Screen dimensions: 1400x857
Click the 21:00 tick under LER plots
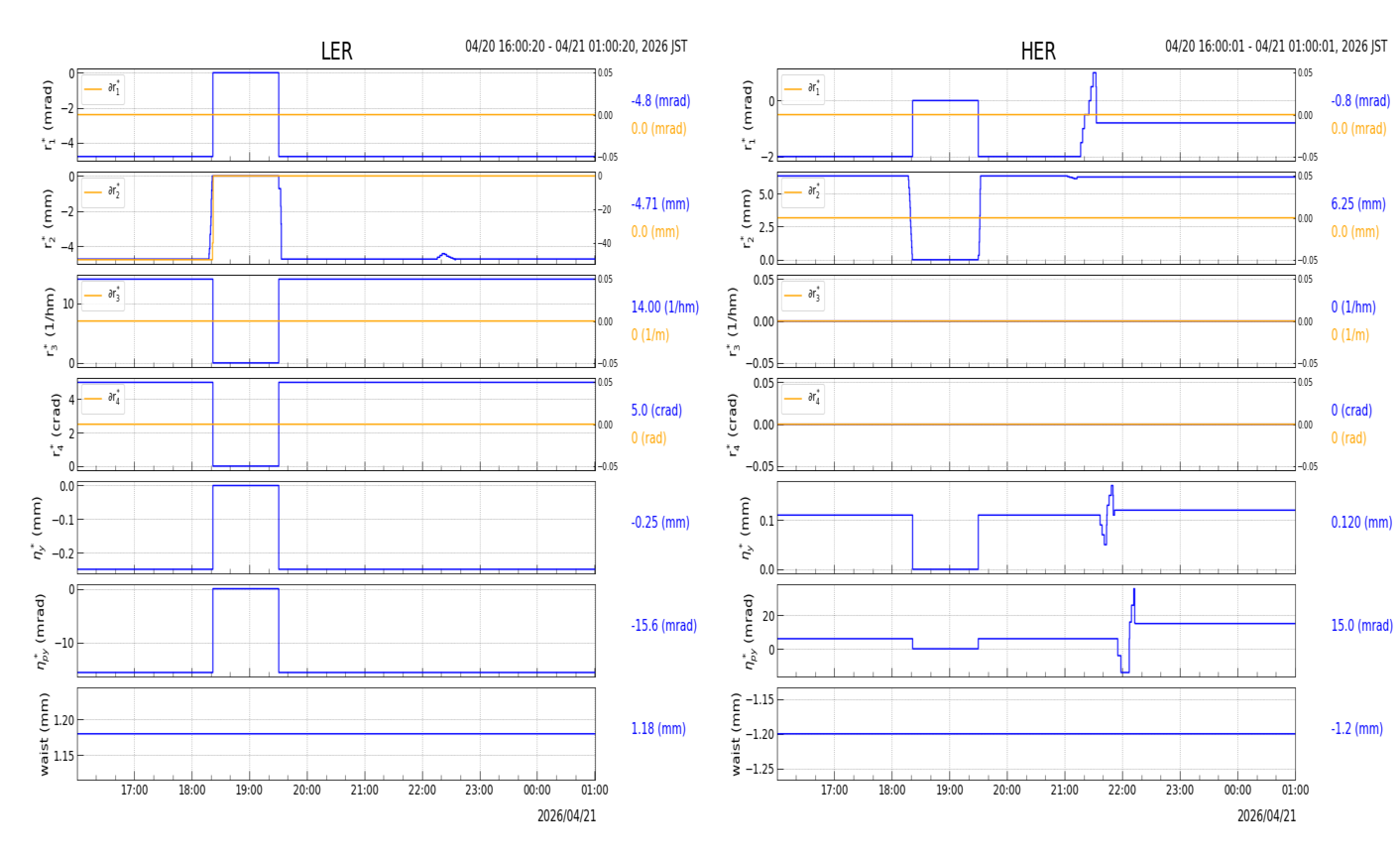[x=365, y=791]
